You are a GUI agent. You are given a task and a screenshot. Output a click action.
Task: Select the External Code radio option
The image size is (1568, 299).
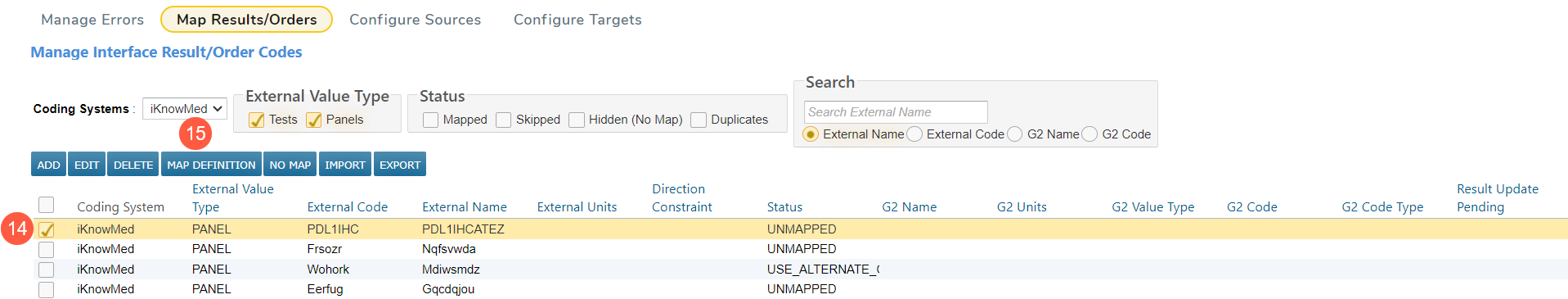(914, 134)
